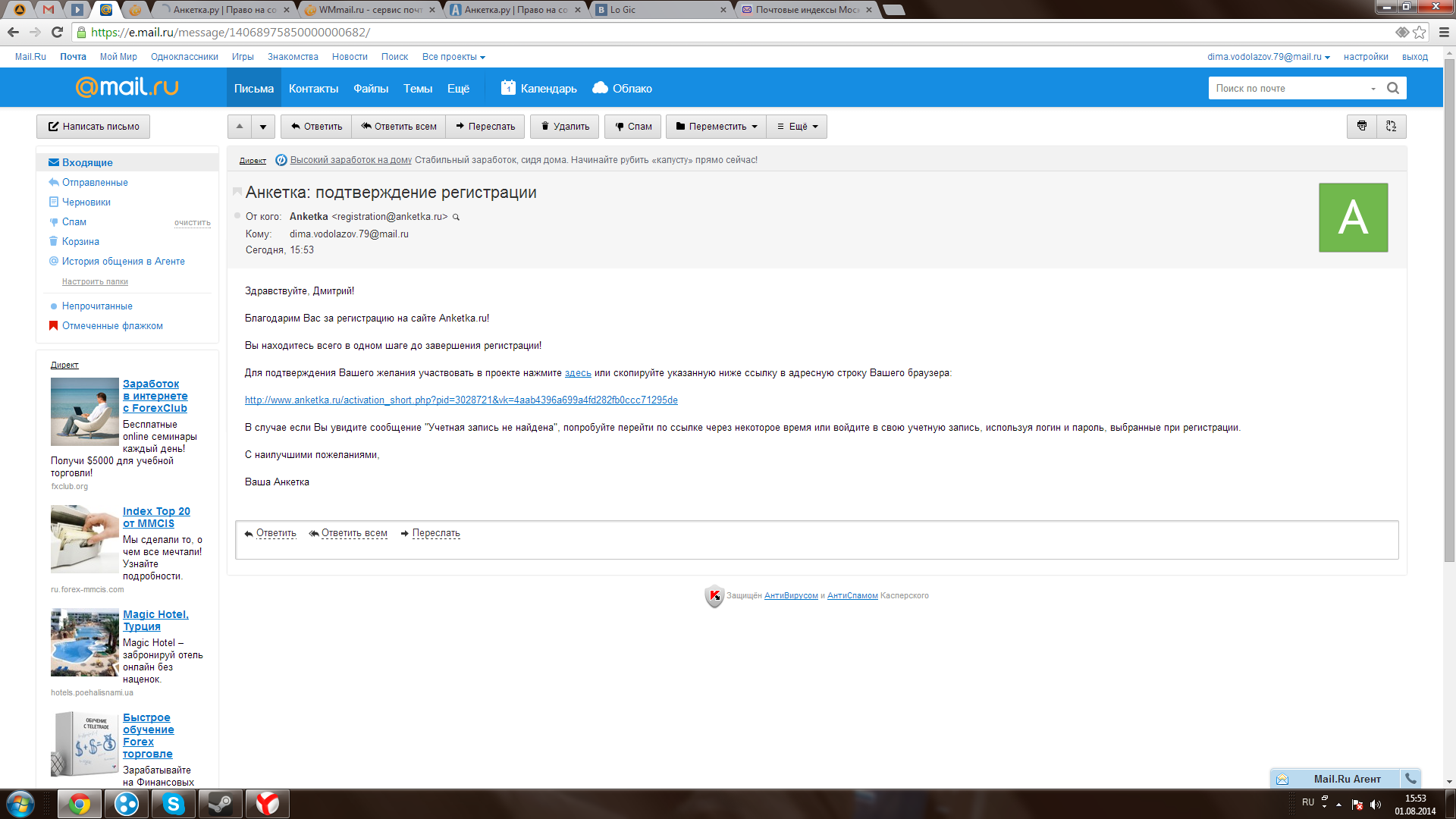This screenshot has width=1456, height=819.
Task: Click the Kaspersky shield icon
Action: [x=714, y=596]
